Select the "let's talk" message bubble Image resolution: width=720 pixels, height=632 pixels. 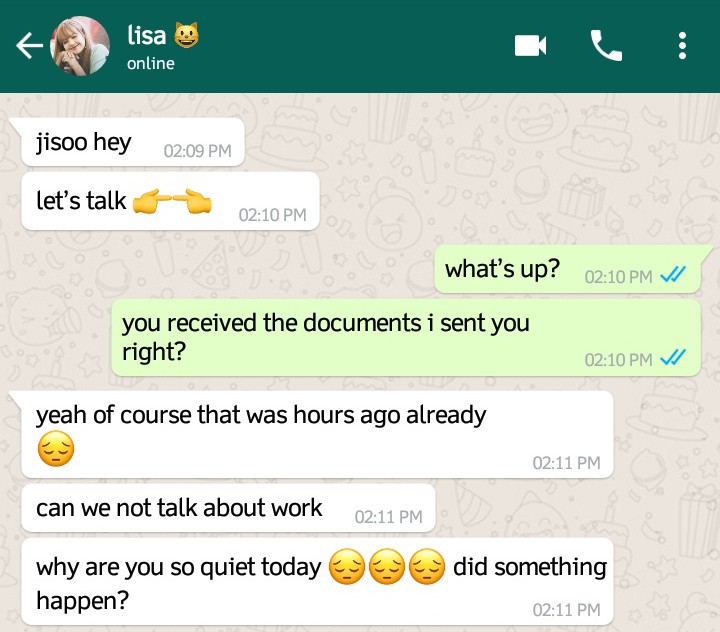(170, 201)
